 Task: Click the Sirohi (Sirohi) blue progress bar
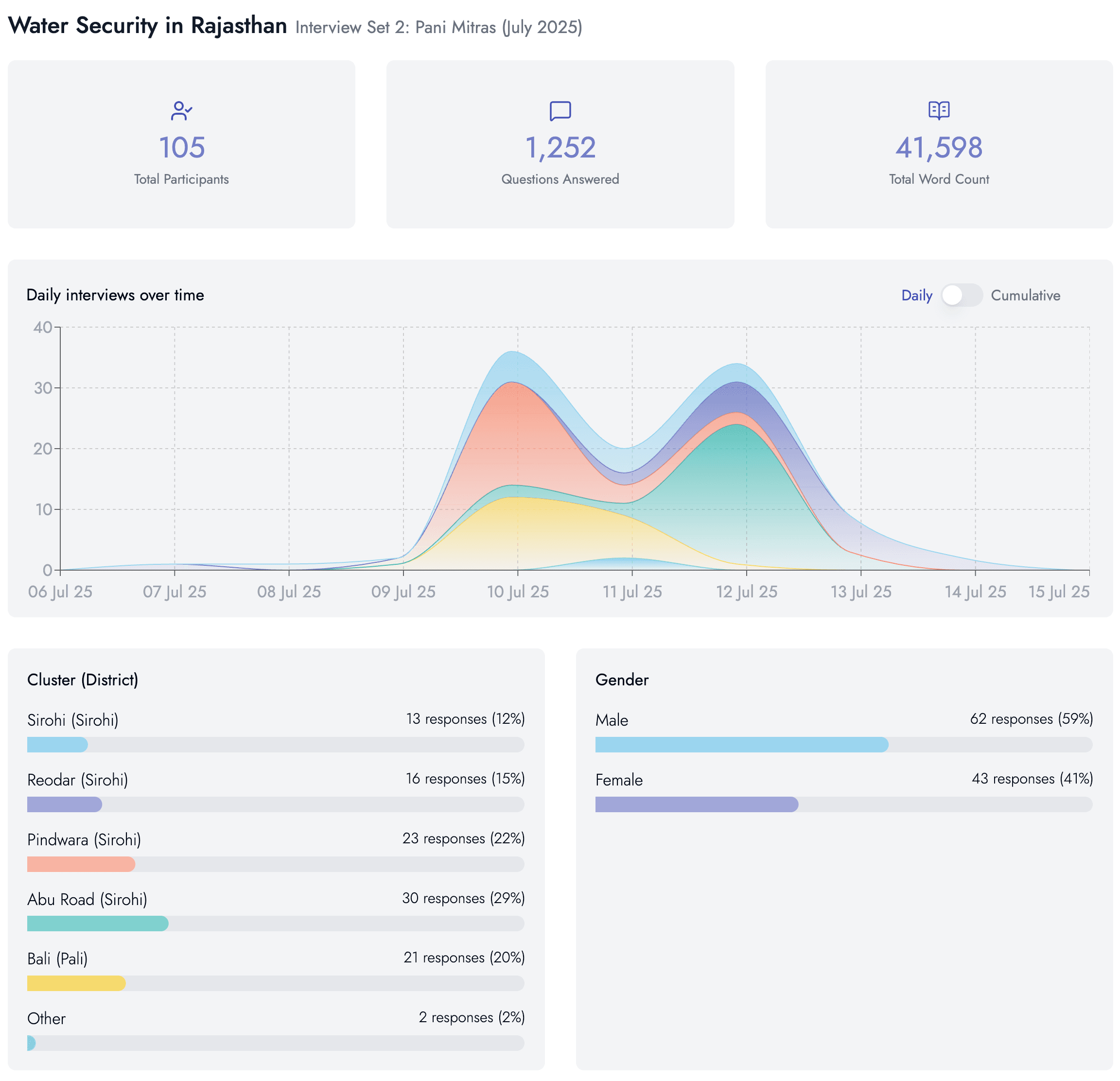[x=276, y=745]
